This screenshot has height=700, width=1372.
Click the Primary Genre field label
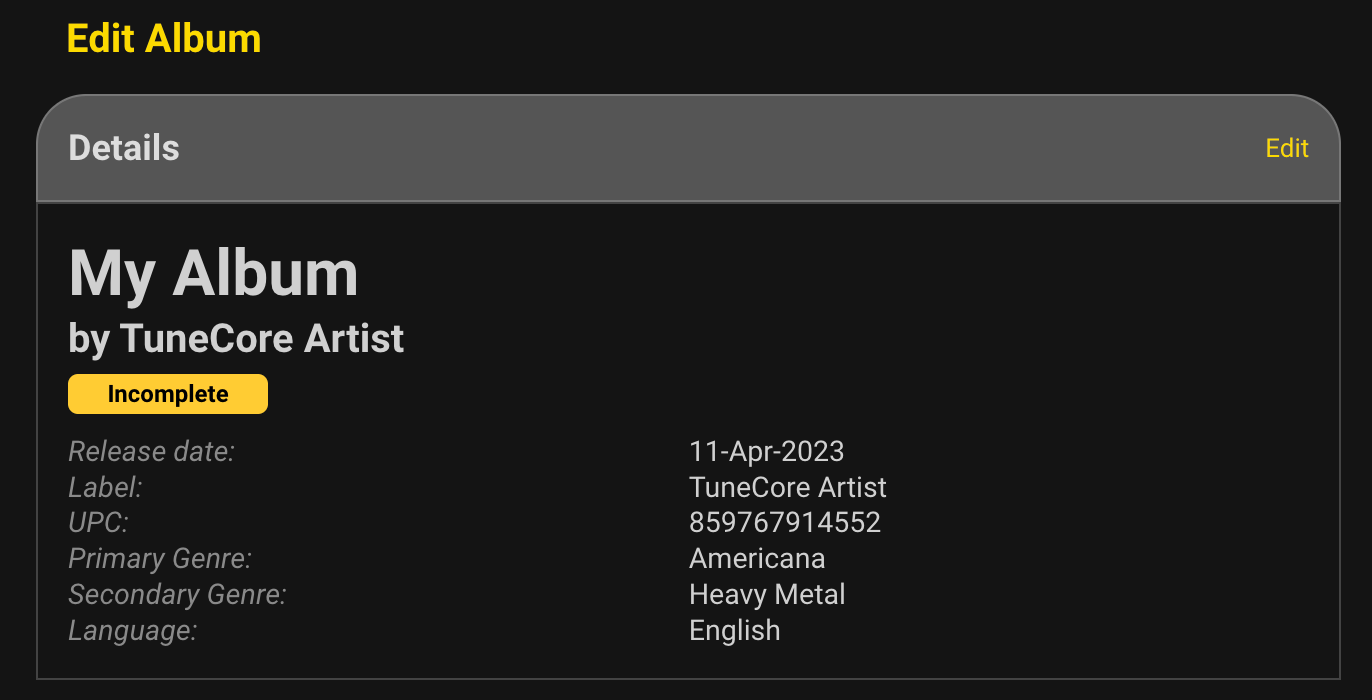[159, 559]
